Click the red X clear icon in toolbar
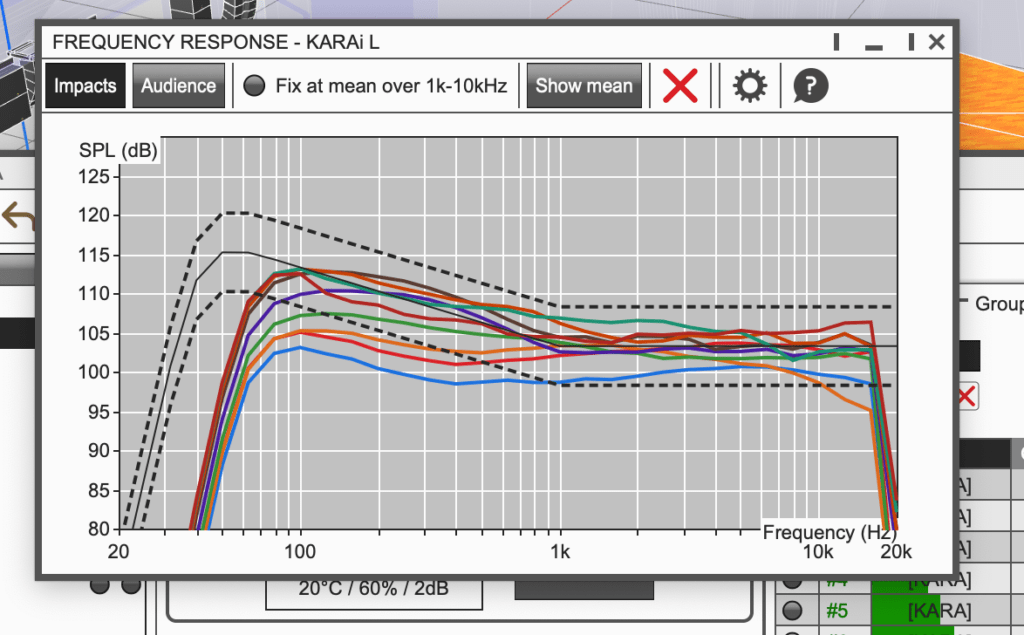Screen dimensions: 1024x635 pos(680,86)
